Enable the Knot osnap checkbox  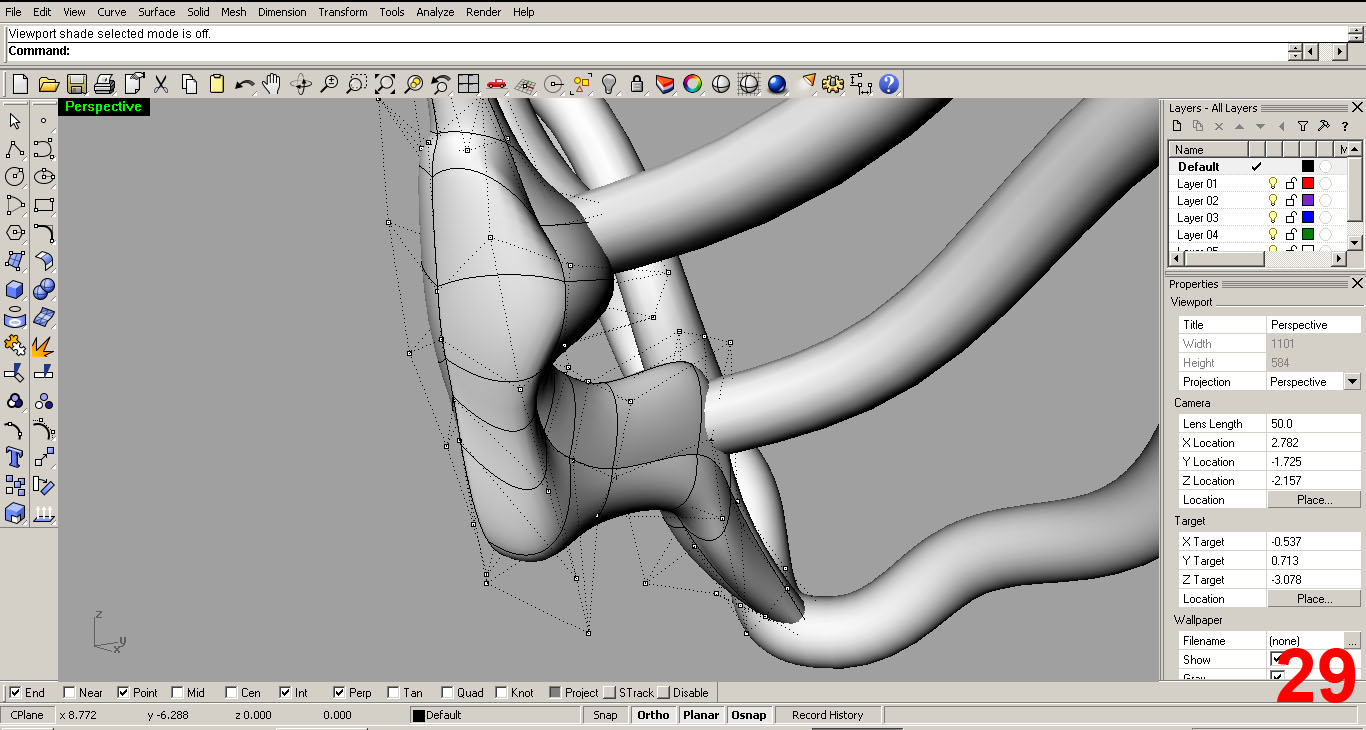point(500,692)
